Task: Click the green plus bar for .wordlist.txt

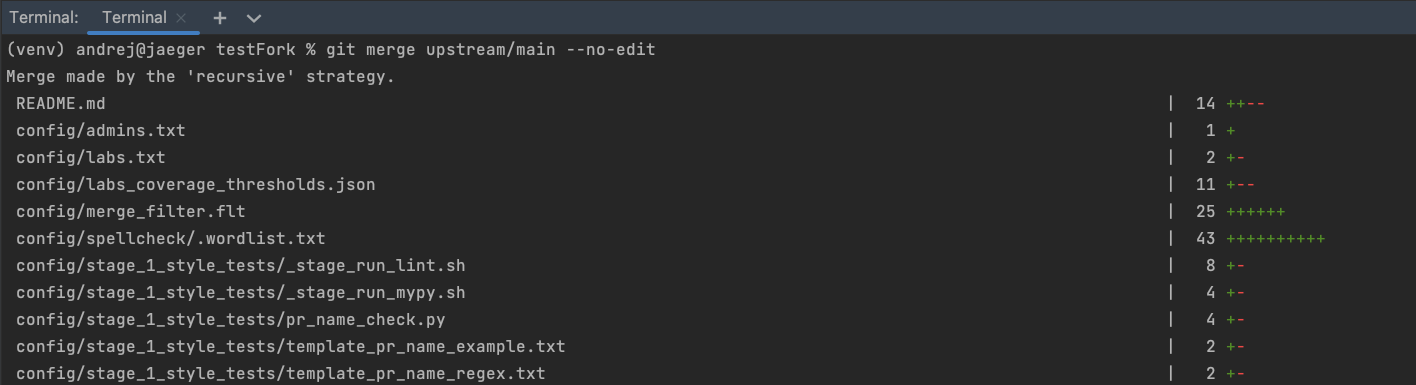Action: (1275, 238)
